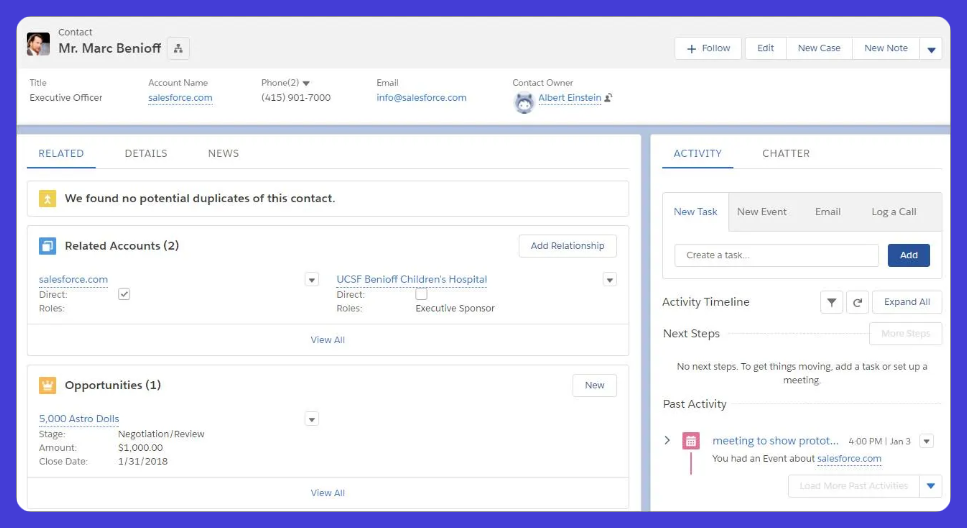Create a New Case

pos(819,48)
